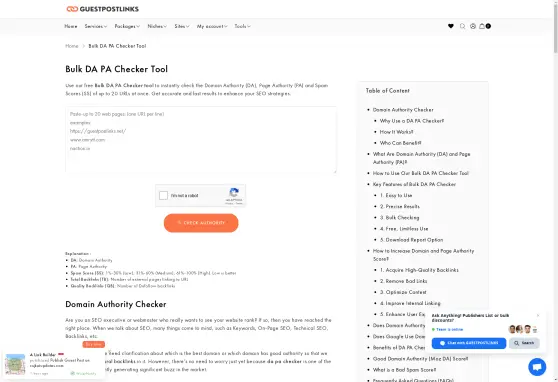Go to the Home menu item

pyautogui.click(x=70, y=26)
